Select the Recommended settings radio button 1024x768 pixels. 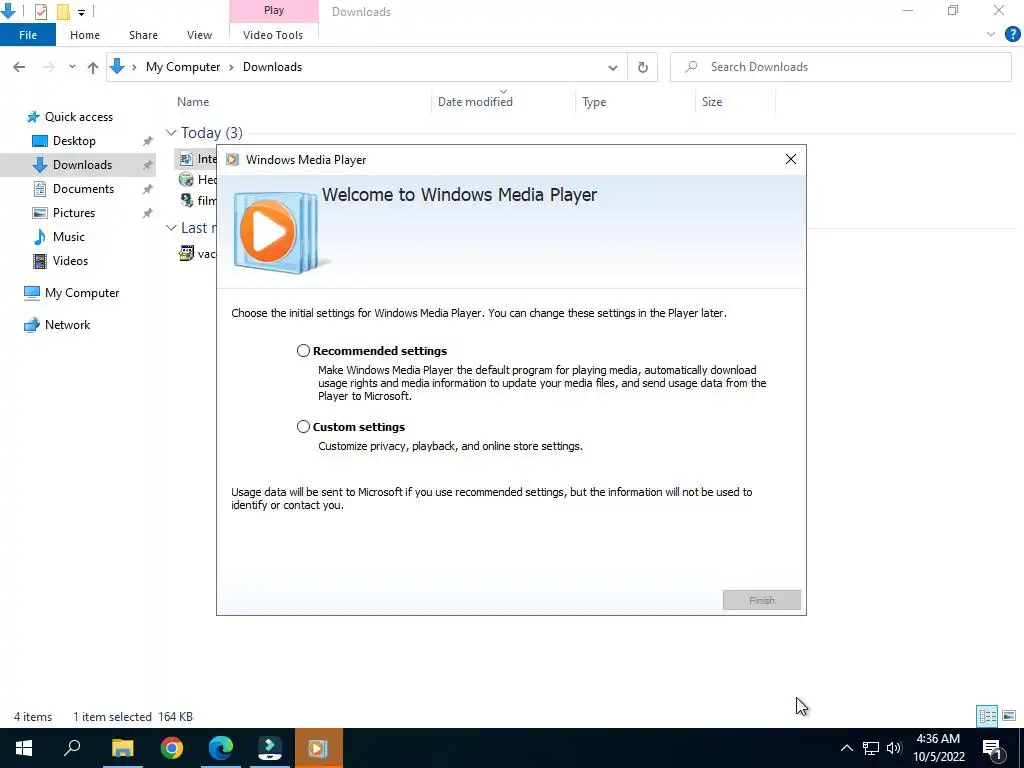point(303,351)
